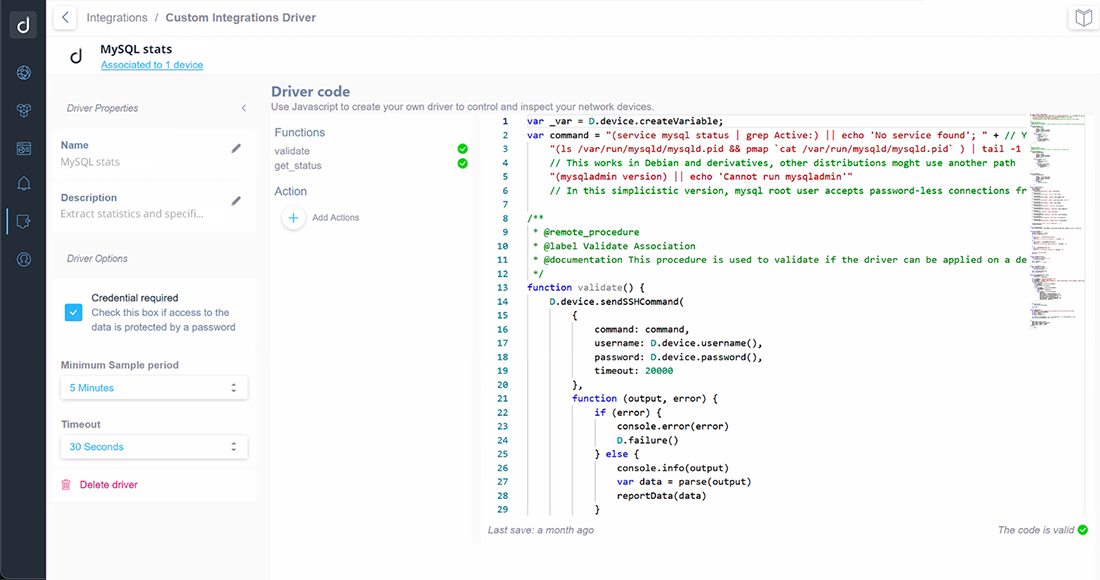1100x580 pixels.
Task: Edit the driver Name with pencil icon
Action: point(236,148)
